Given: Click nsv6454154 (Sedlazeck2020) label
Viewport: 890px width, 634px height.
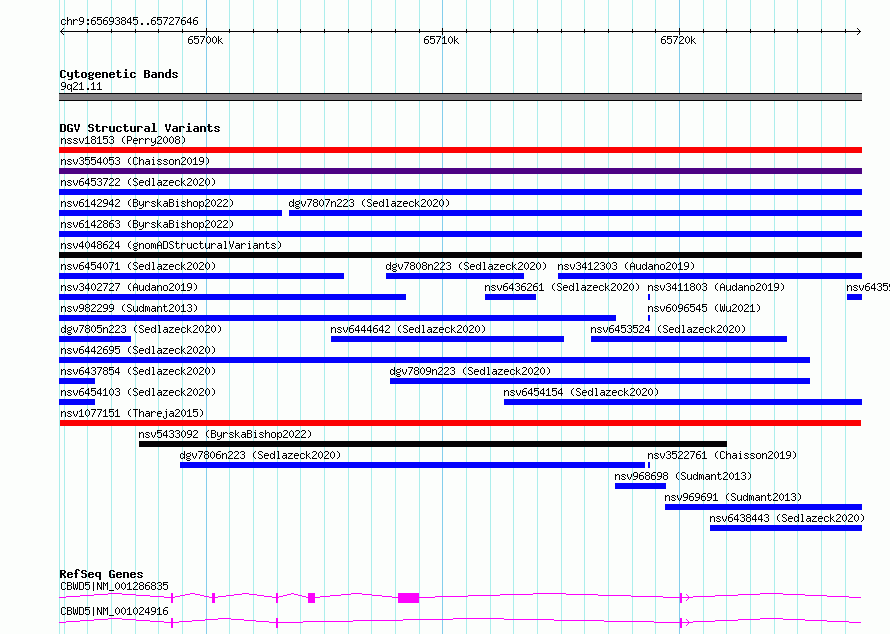Looking at the screenshot, I should point(581,392).
